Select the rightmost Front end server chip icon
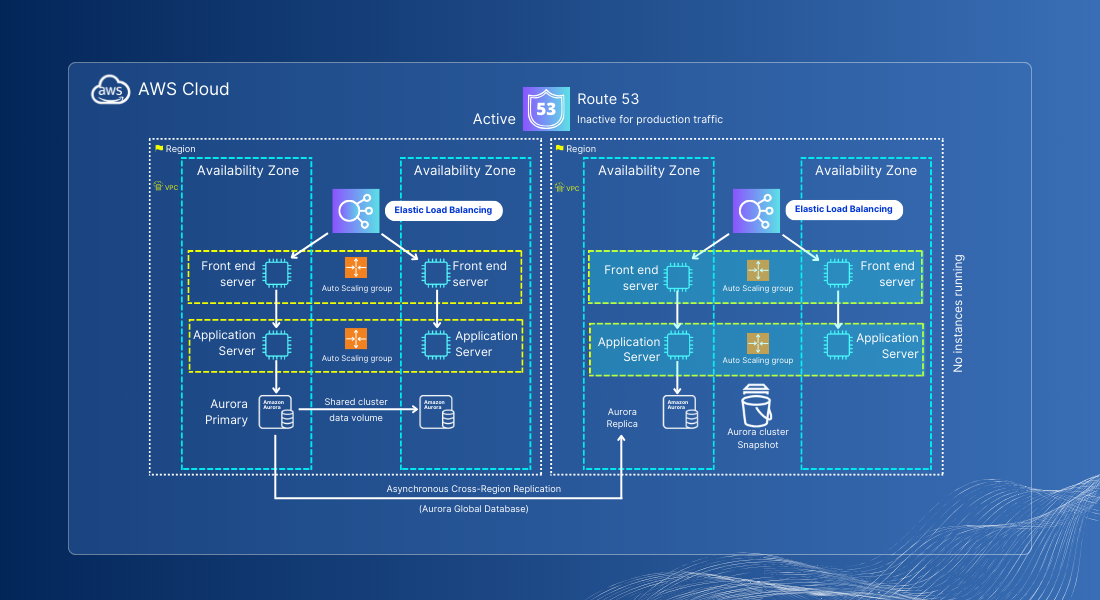The image size is (1100, 600). tap(838, 273)
